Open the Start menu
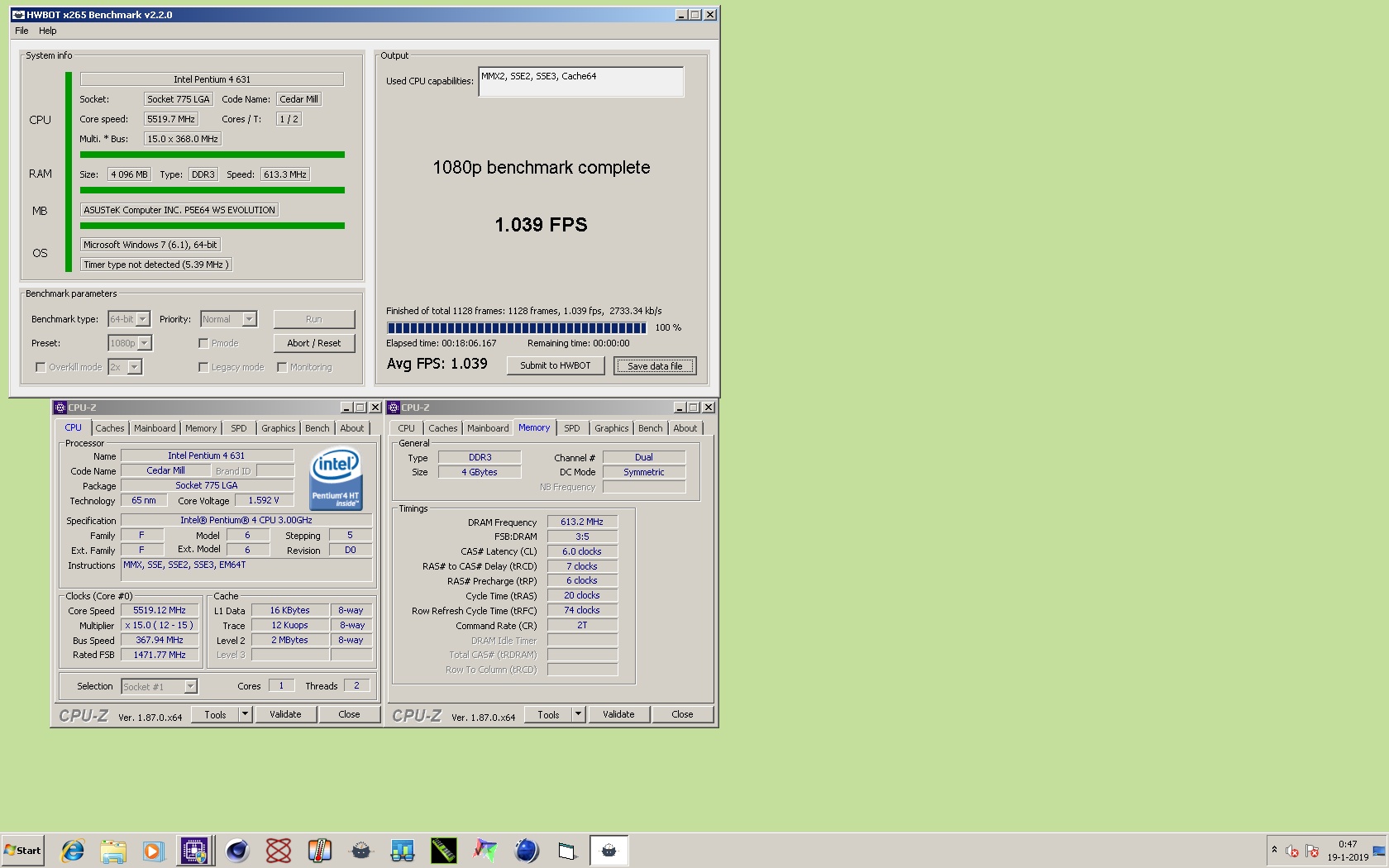 coord(22,851)
